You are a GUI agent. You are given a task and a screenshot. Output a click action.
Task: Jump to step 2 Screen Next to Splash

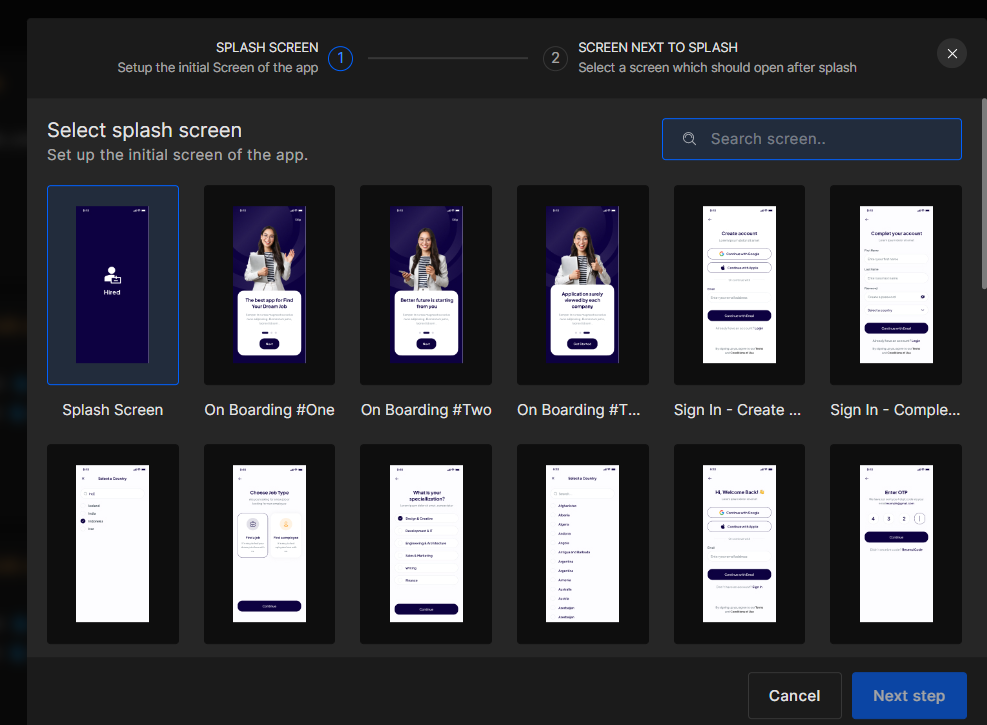[555, 58]
